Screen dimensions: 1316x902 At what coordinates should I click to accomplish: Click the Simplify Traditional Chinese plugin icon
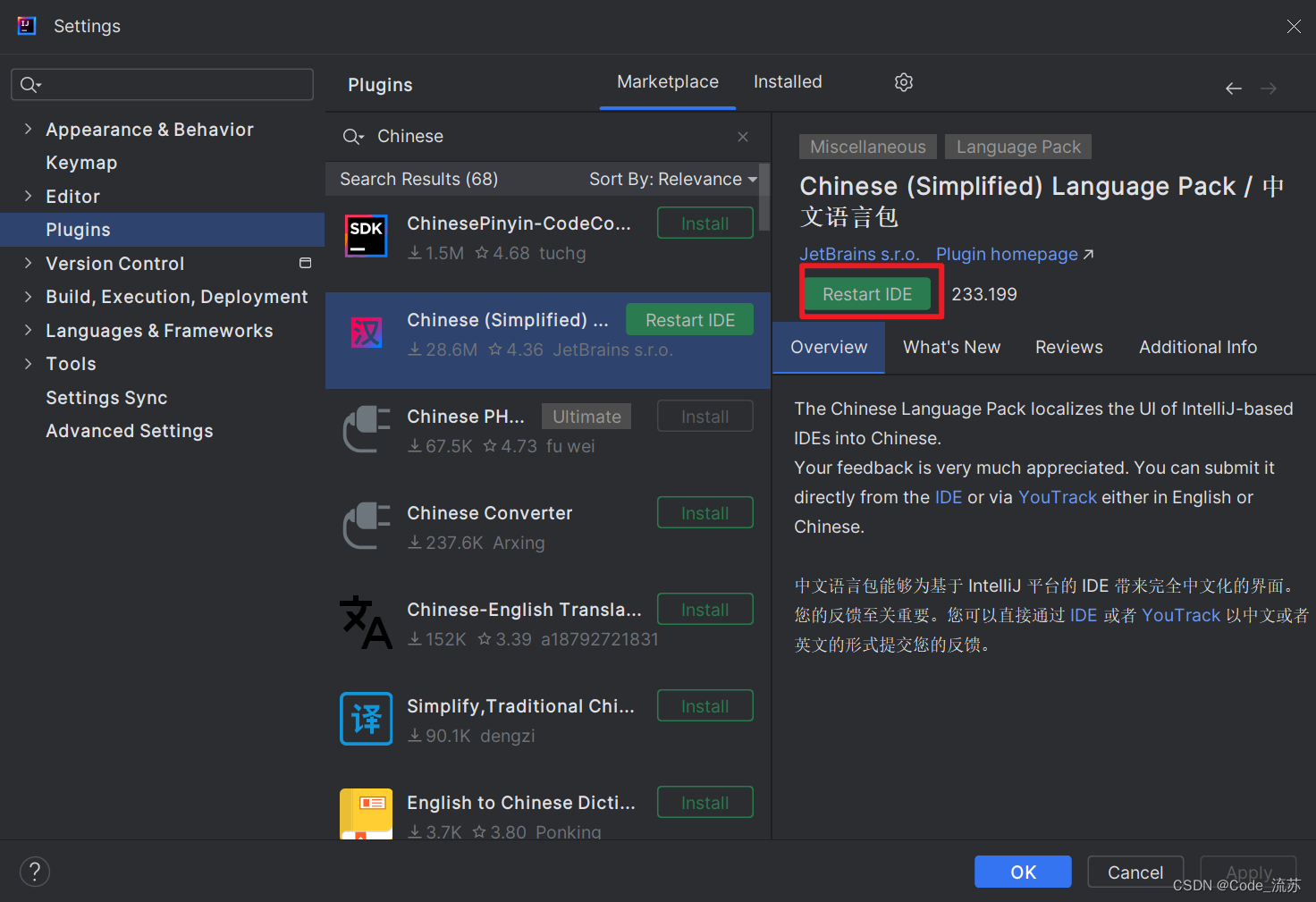pyautogui.click(x=367, y=719)
